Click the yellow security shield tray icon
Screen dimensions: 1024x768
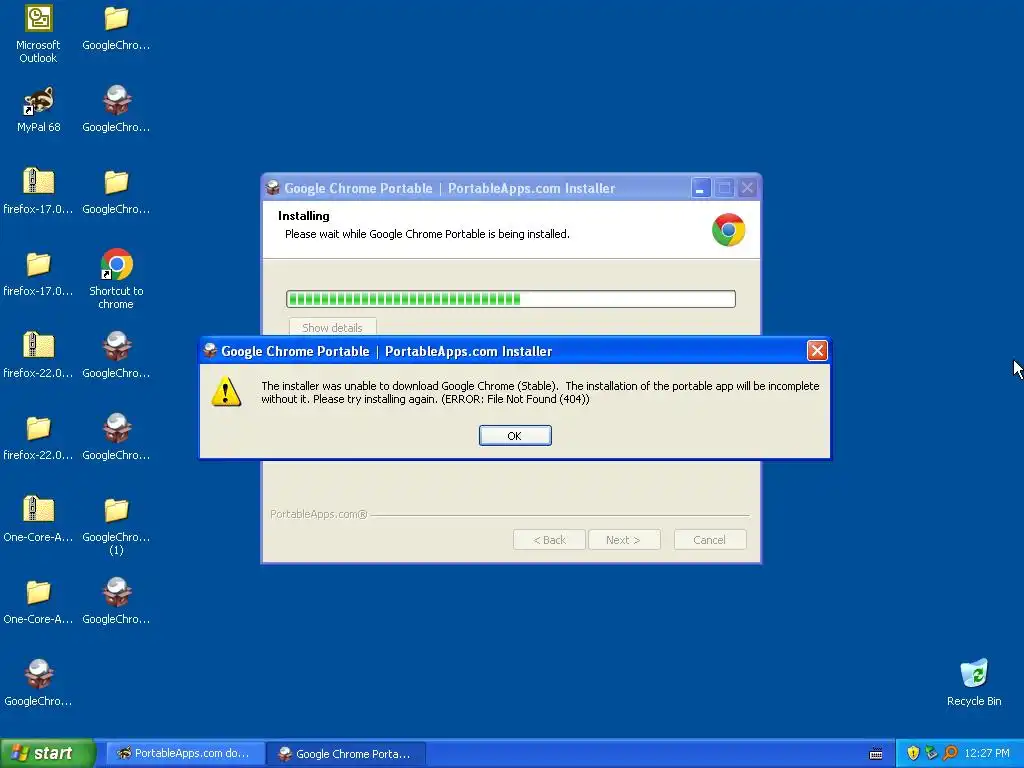pyautogui.click(x=913, y=753)
